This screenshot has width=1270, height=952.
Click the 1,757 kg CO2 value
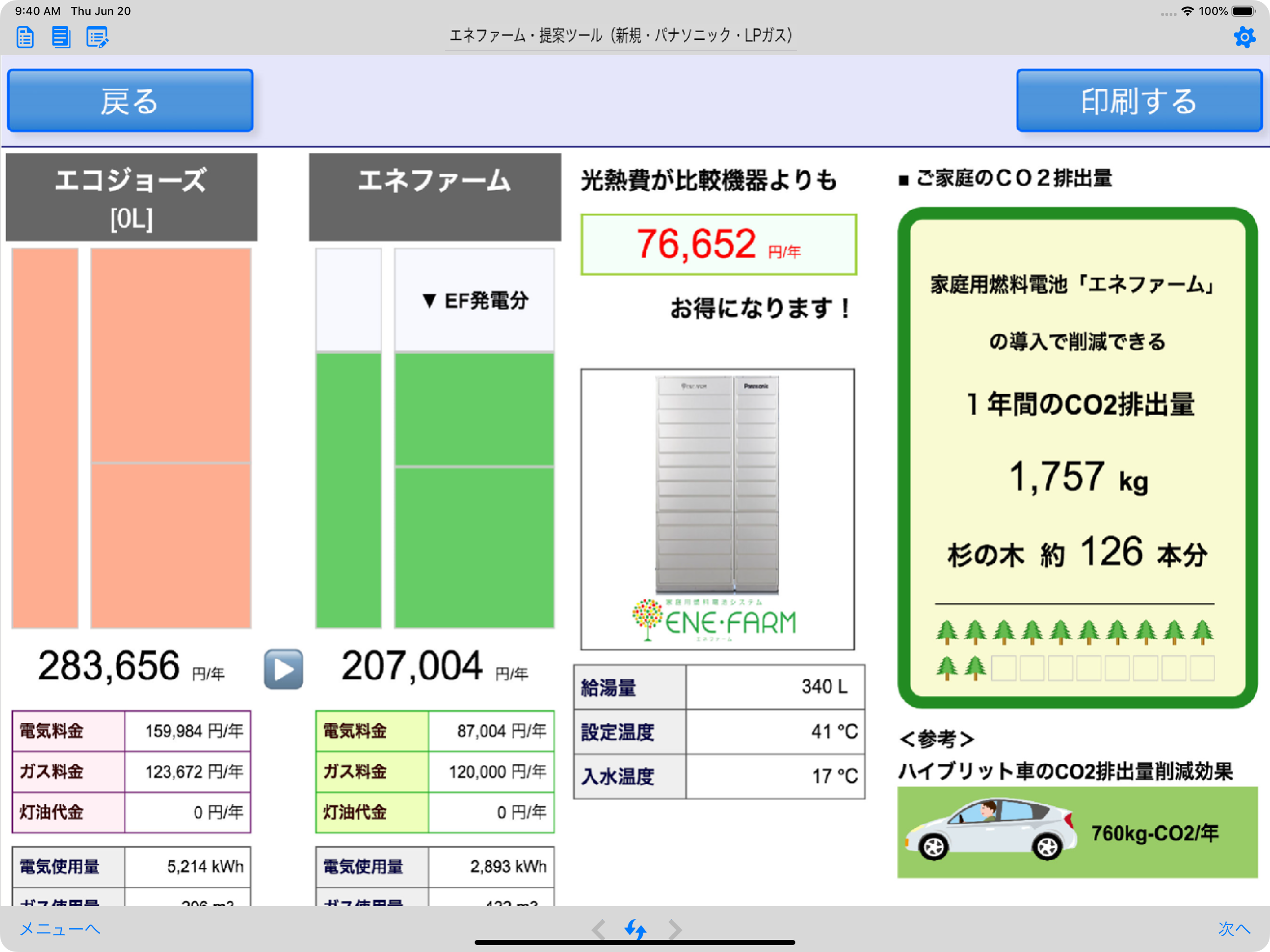[1078, 477]
